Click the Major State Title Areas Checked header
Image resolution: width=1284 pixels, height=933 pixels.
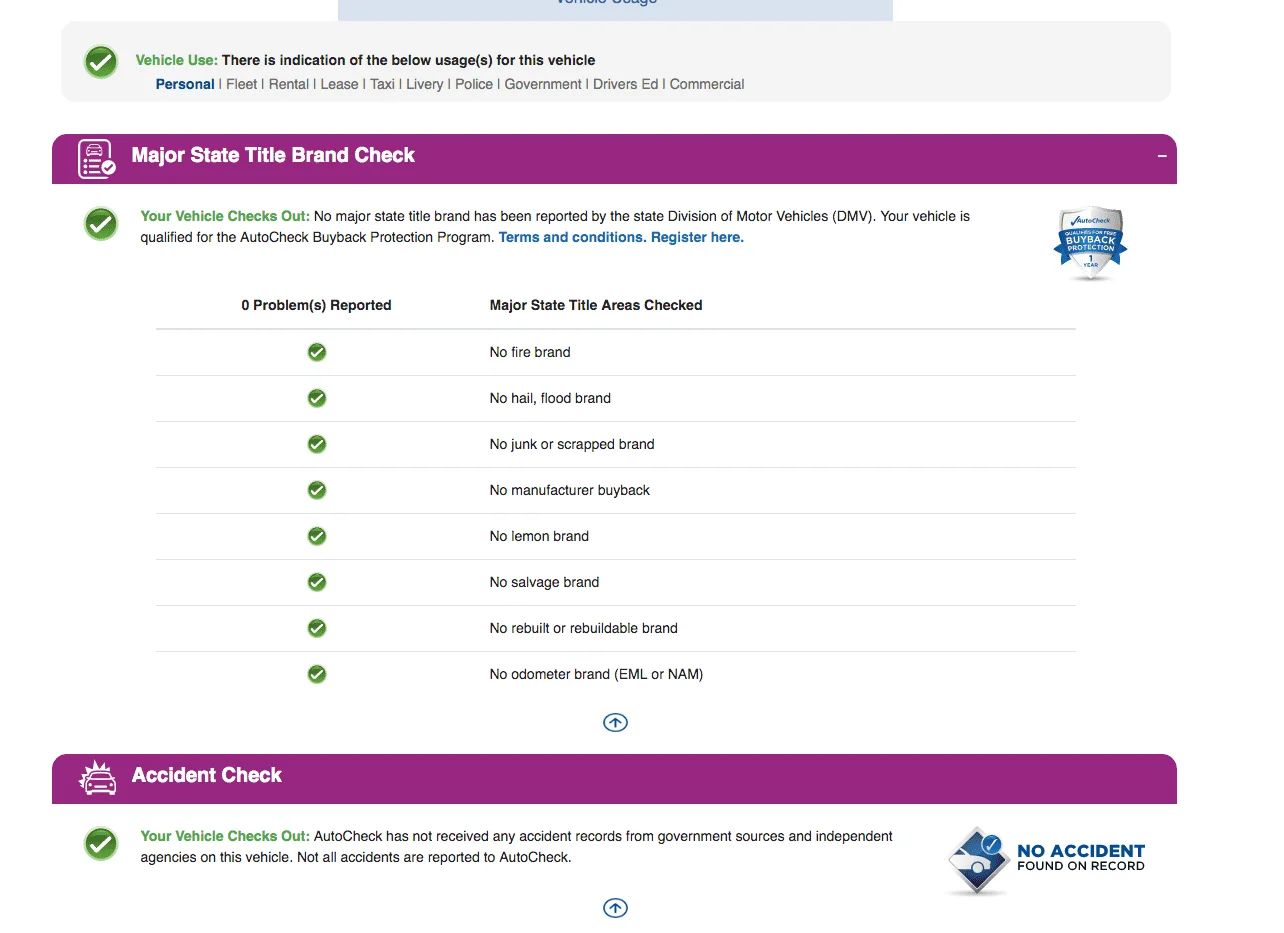pyautogui.click(x=596, y=305)
